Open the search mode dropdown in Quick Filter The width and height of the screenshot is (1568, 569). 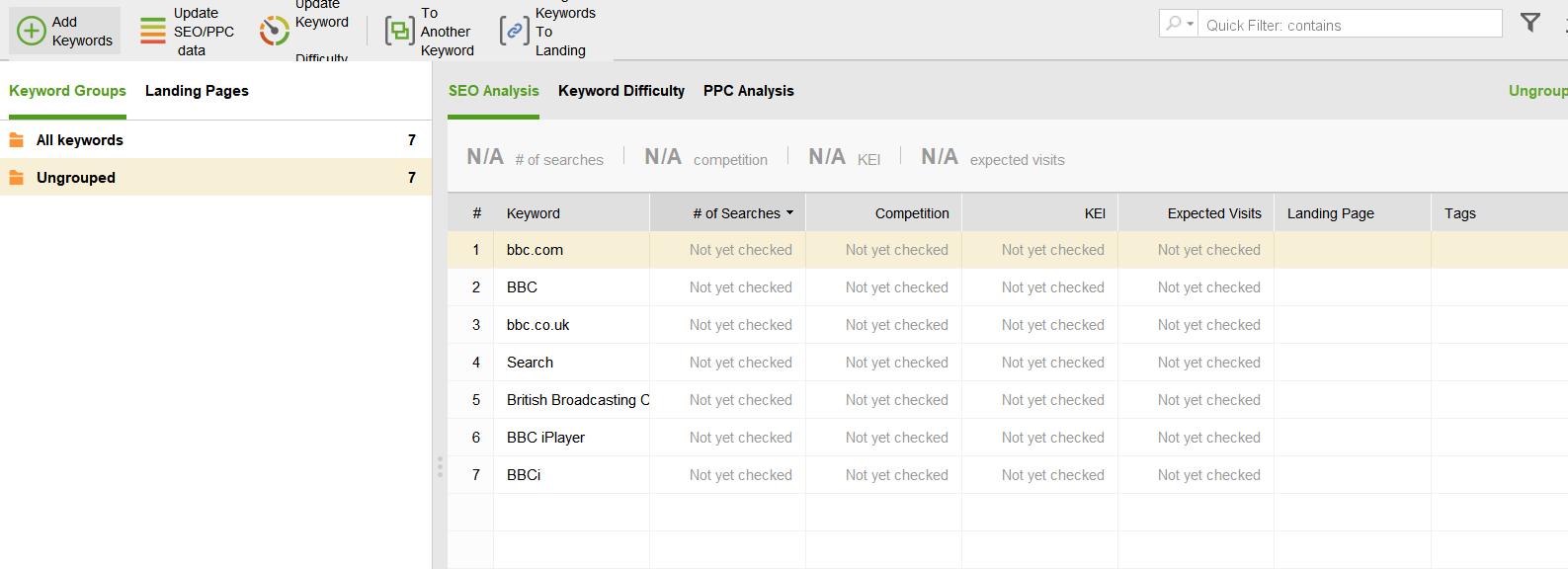click(x=1179, y=24)
